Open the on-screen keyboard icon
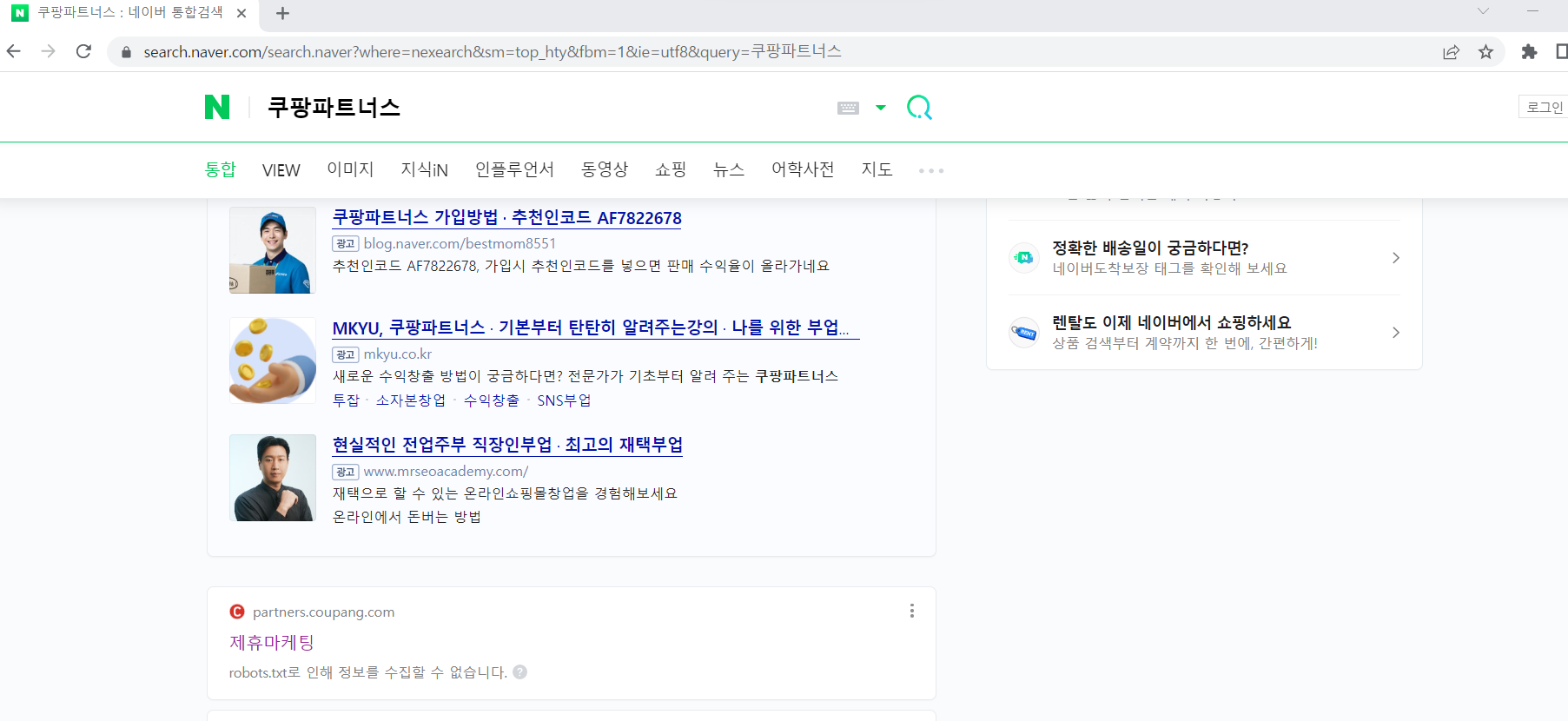This screenshot has height=721, width=1568. (848, 108)
